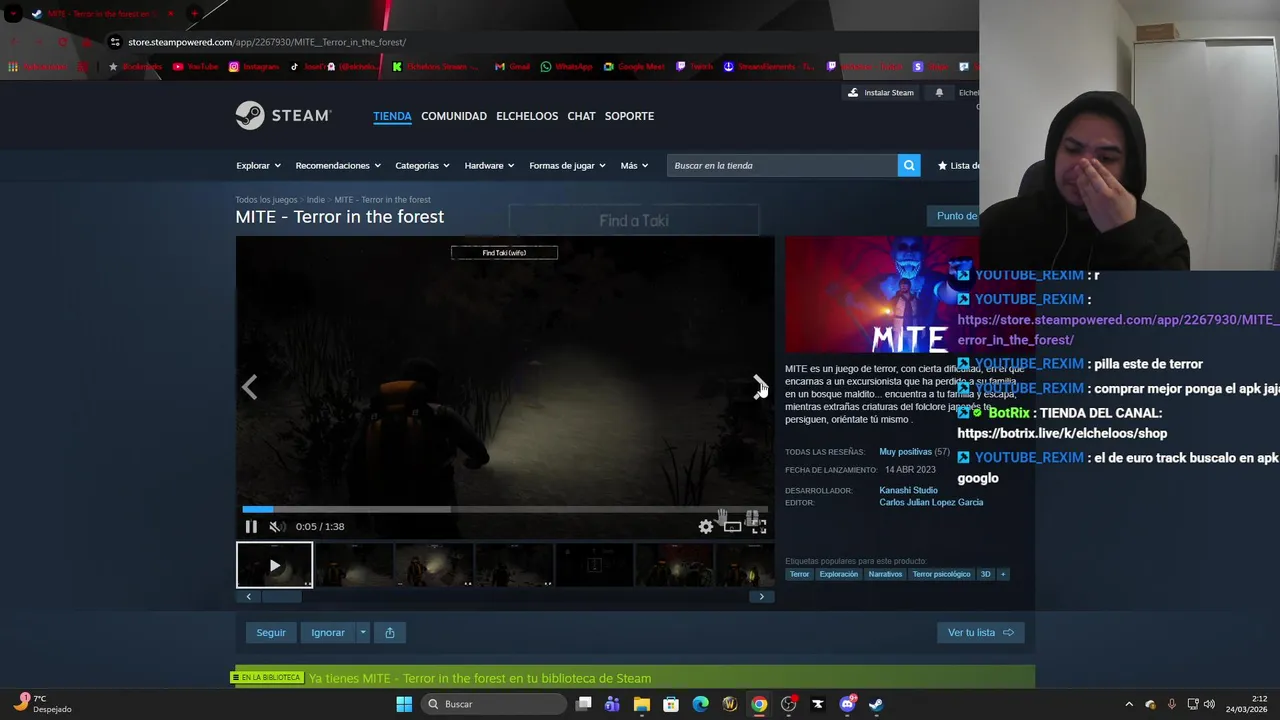Show hidden system tray icons chevron

click(x=1129, y=704)
